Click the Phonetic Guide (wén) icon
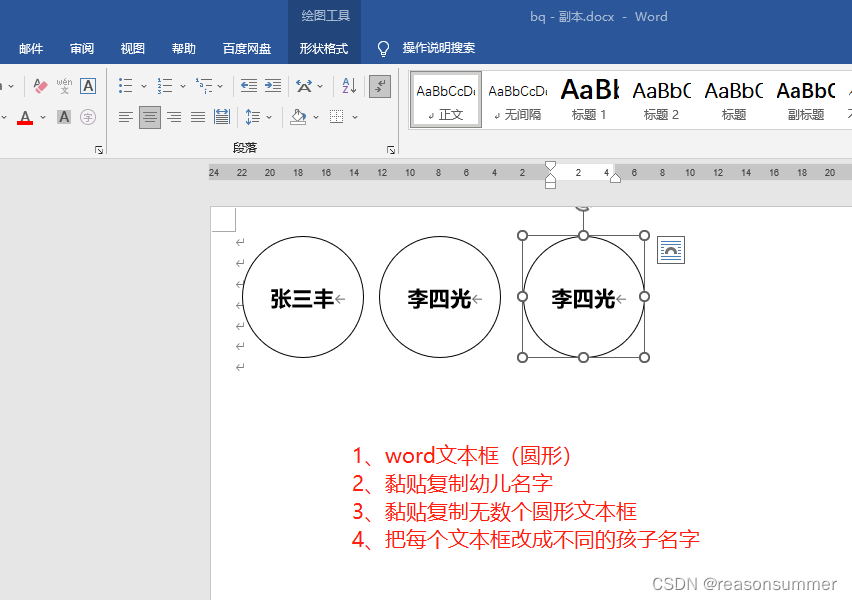 click(x=64, y=86)
